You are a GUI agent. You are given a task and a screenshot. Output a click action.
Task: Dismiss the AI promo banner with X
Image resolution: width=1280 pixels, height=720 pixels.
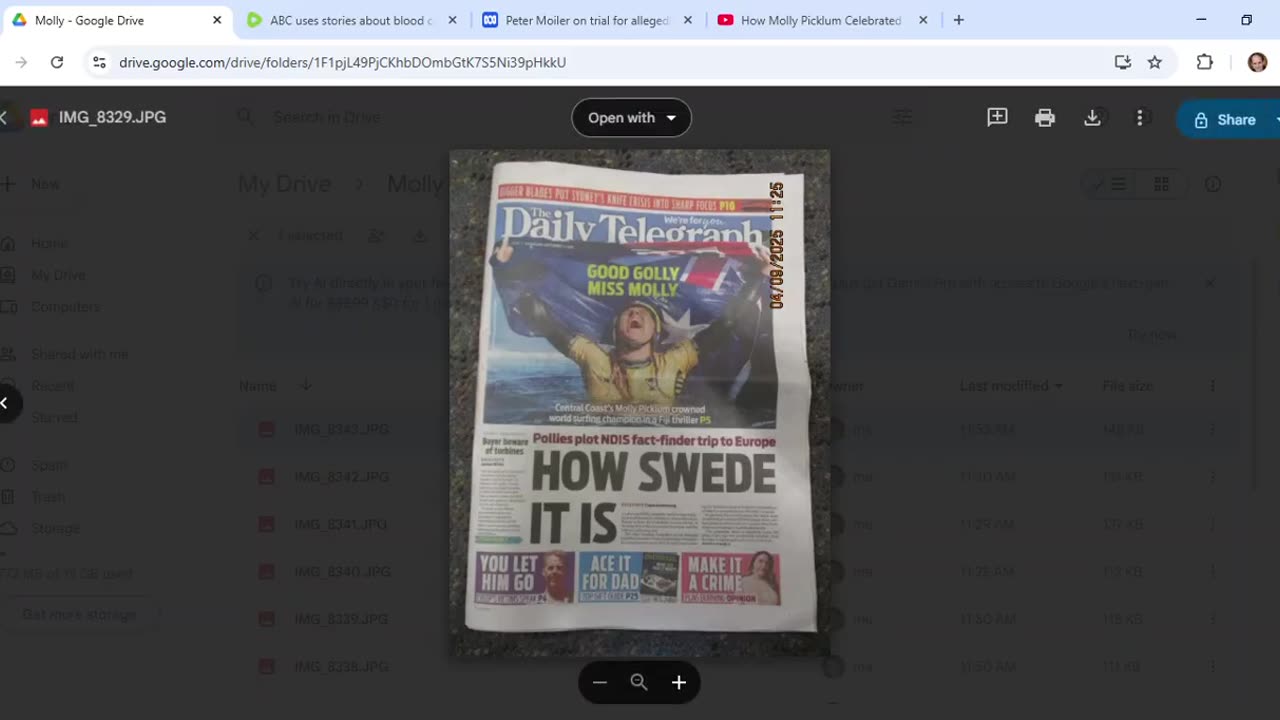[1209, 283]
